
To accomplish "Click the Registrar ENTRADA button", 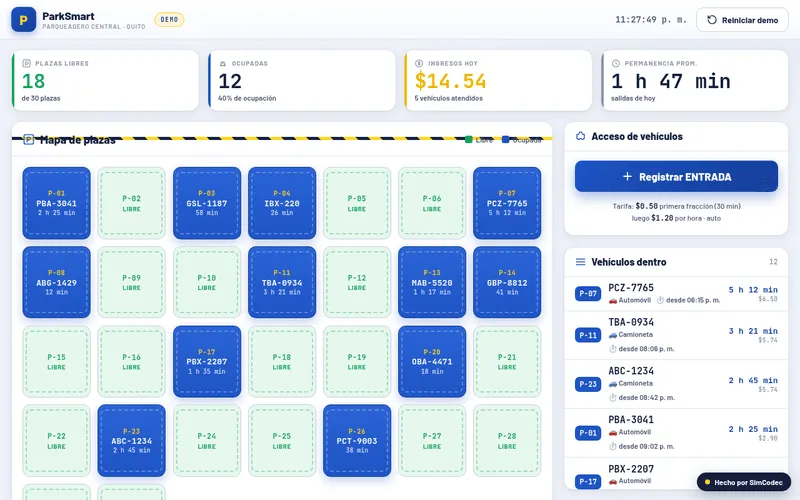I will click(x=676, y=177).
